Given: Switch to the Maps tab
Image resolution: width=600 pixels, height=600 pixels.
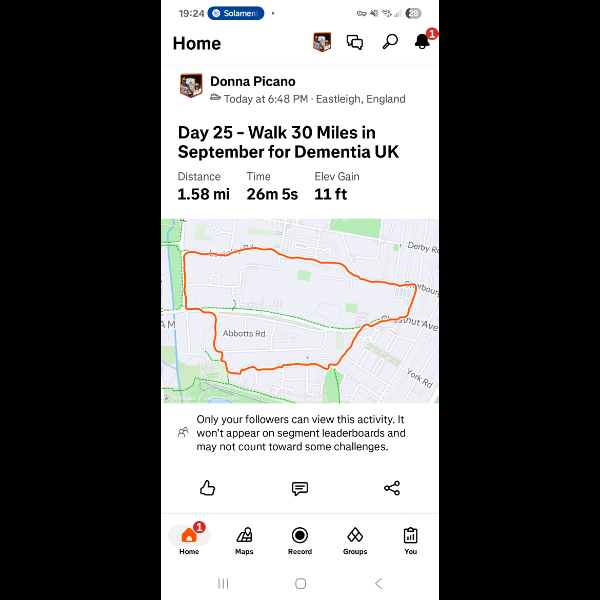Looking at the screenshot, I should (244, 540).
